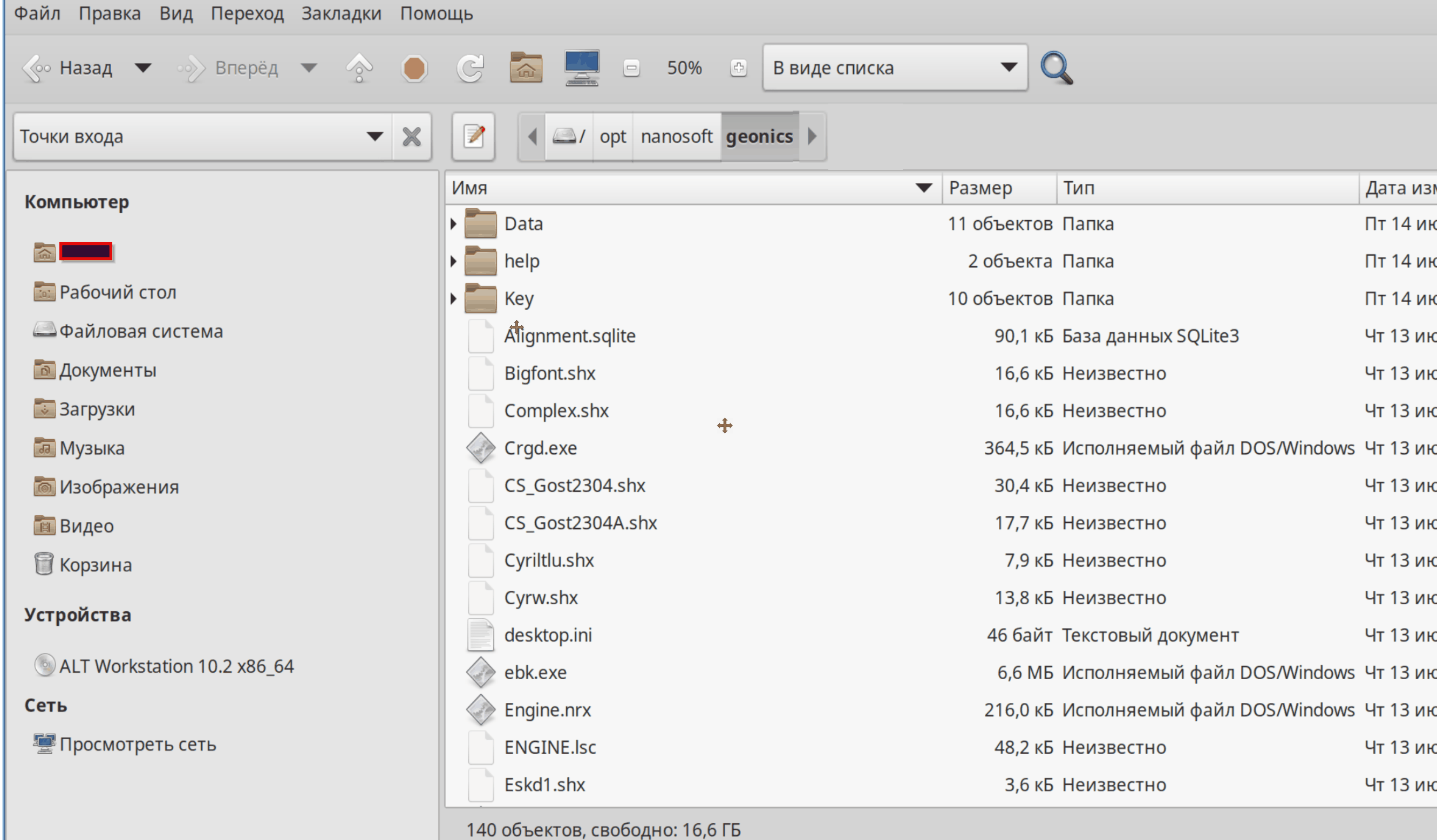This screenshot has width=1437, height=840.
Task: Open the Переход menu
Action: click(x=247, y=13)
